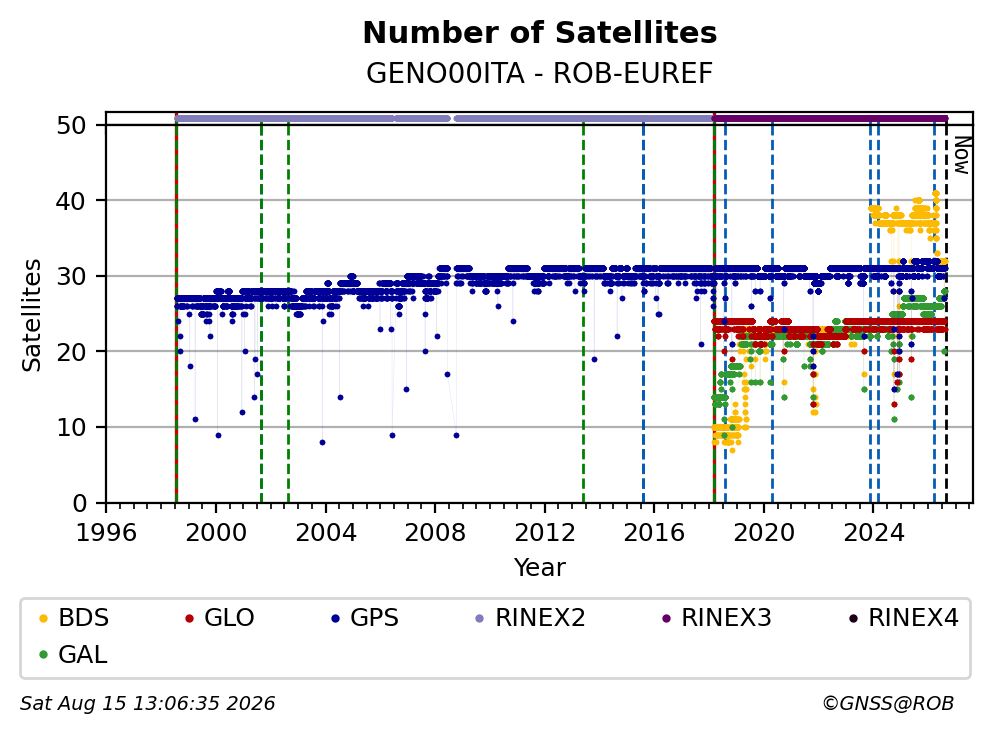
Task: Click the GPS blue legend marker
Action: coord(335,618)
